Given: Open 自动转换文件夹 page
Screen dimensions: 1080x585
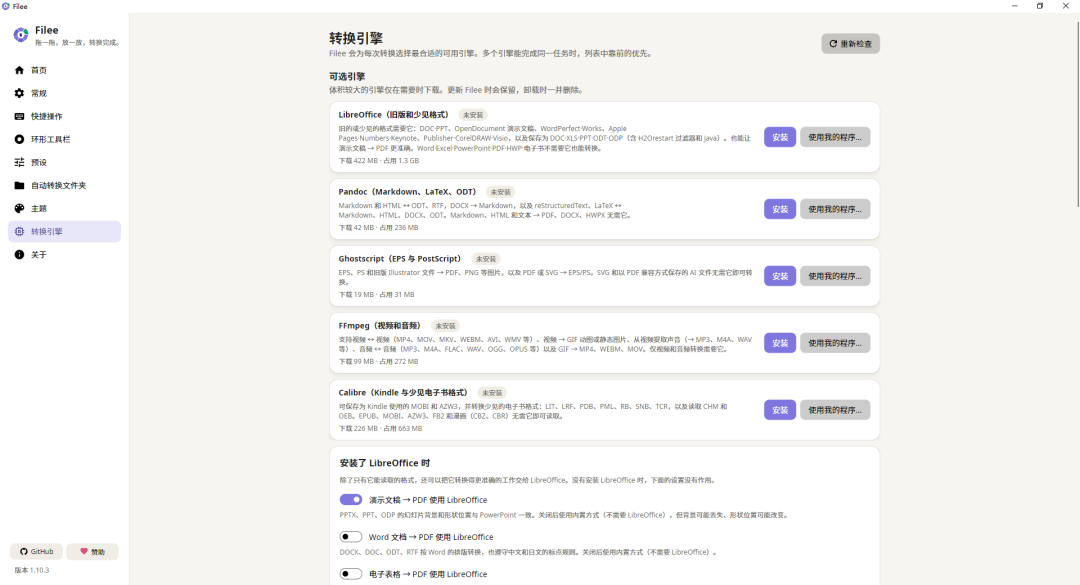Looking at the screenshot, I should 64,185.
